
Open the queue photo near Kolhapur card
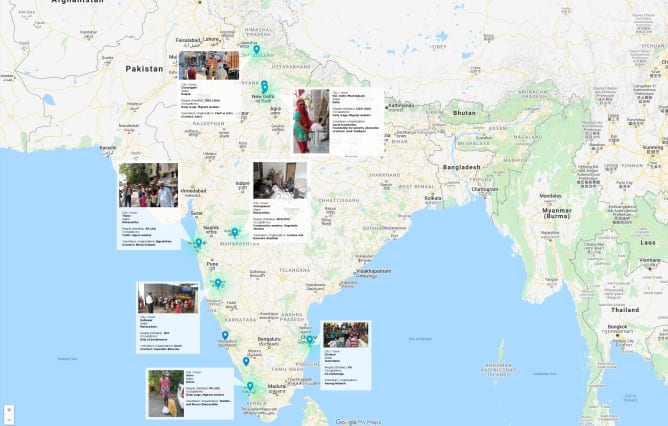pyautogui.click(x=168, y=298)
